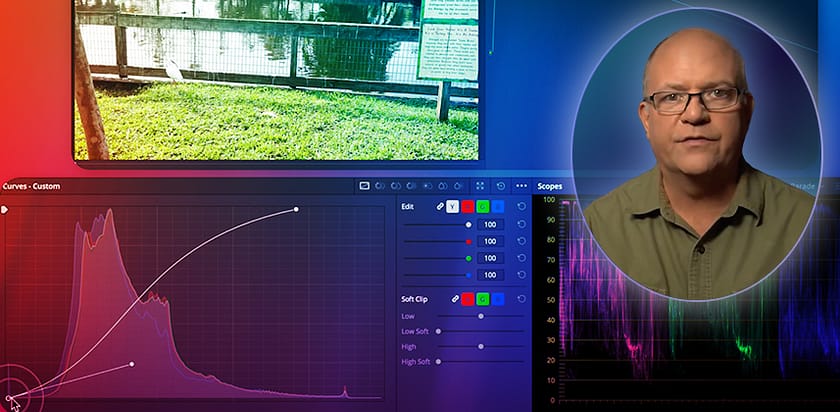The image size is (840, 412).
Task: Click the white luminance intensity slider handle
Action: pyautogui.click(x=469, y=224)
